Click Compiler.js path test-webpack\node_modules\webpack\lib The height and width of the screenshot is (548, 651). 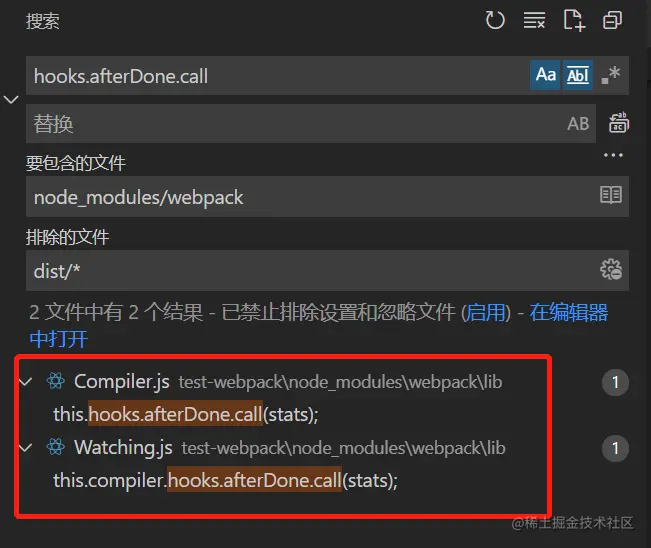click(340, 382)
